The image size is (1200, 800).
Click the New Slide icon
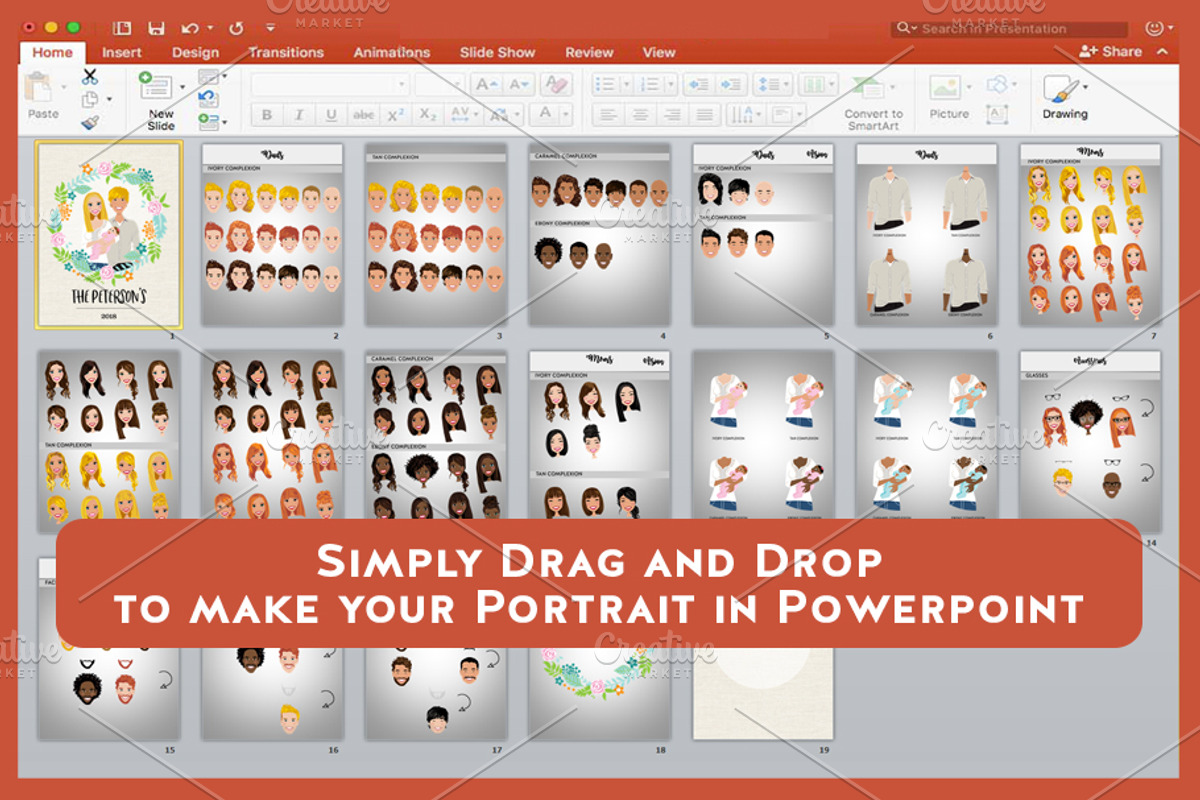[156, 86]
